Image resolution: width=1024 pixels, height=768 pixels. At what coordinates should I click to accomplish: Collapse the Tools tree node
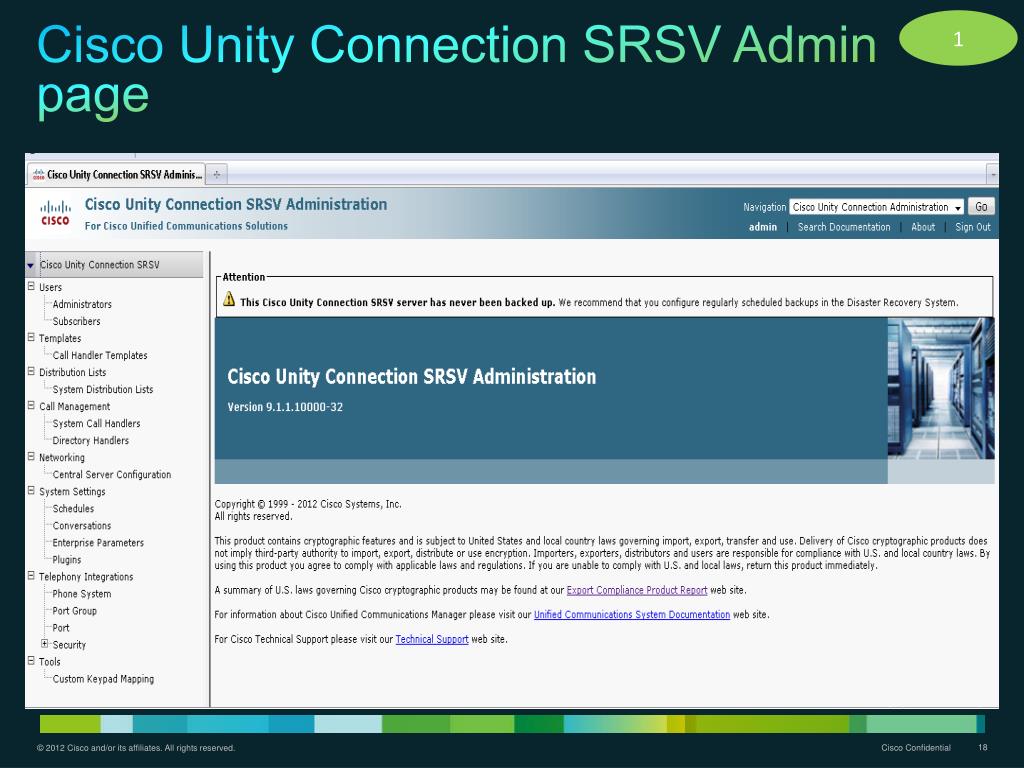coord(31,660)
